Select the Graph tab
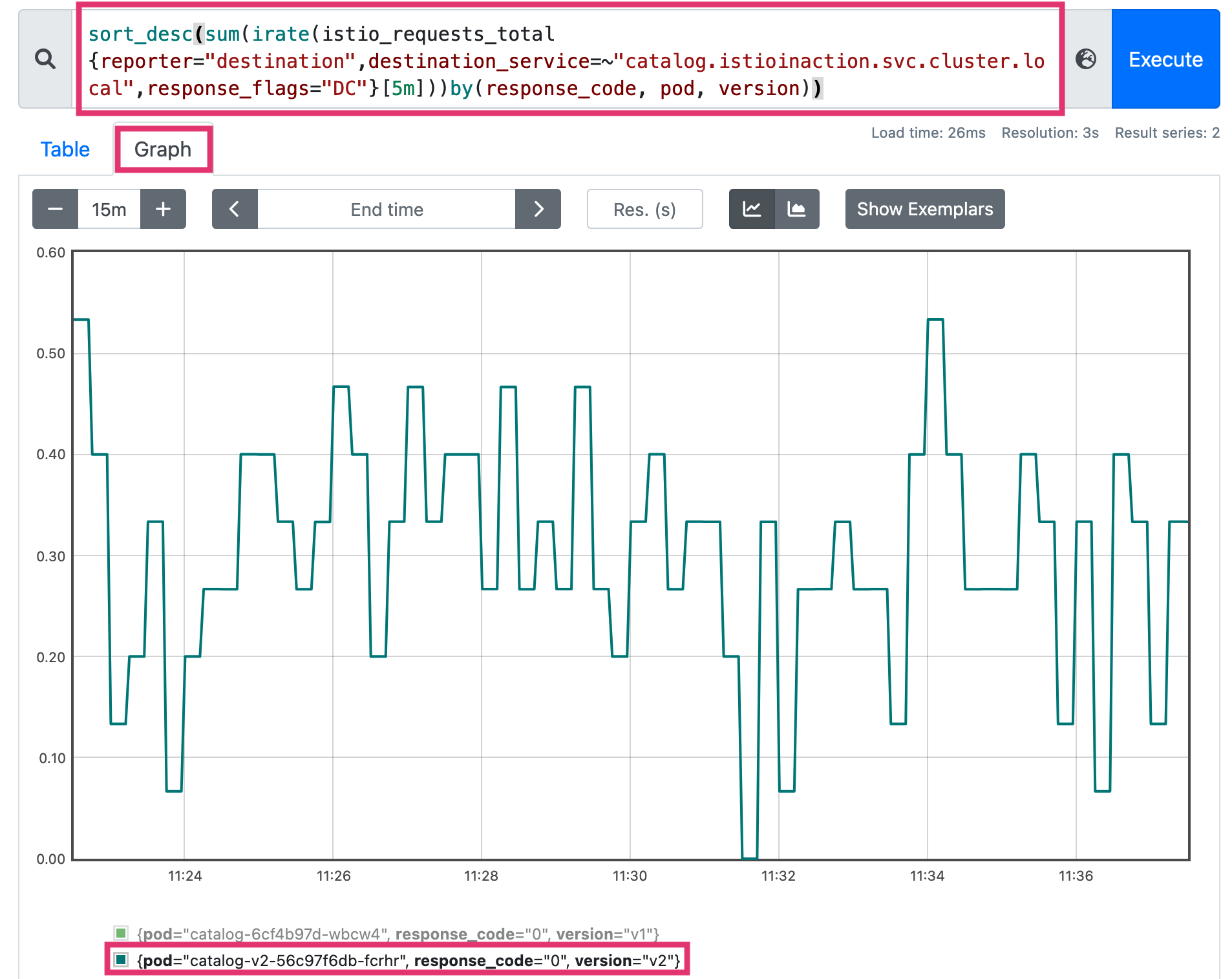The image size is (1232, 979). point(163,149)
